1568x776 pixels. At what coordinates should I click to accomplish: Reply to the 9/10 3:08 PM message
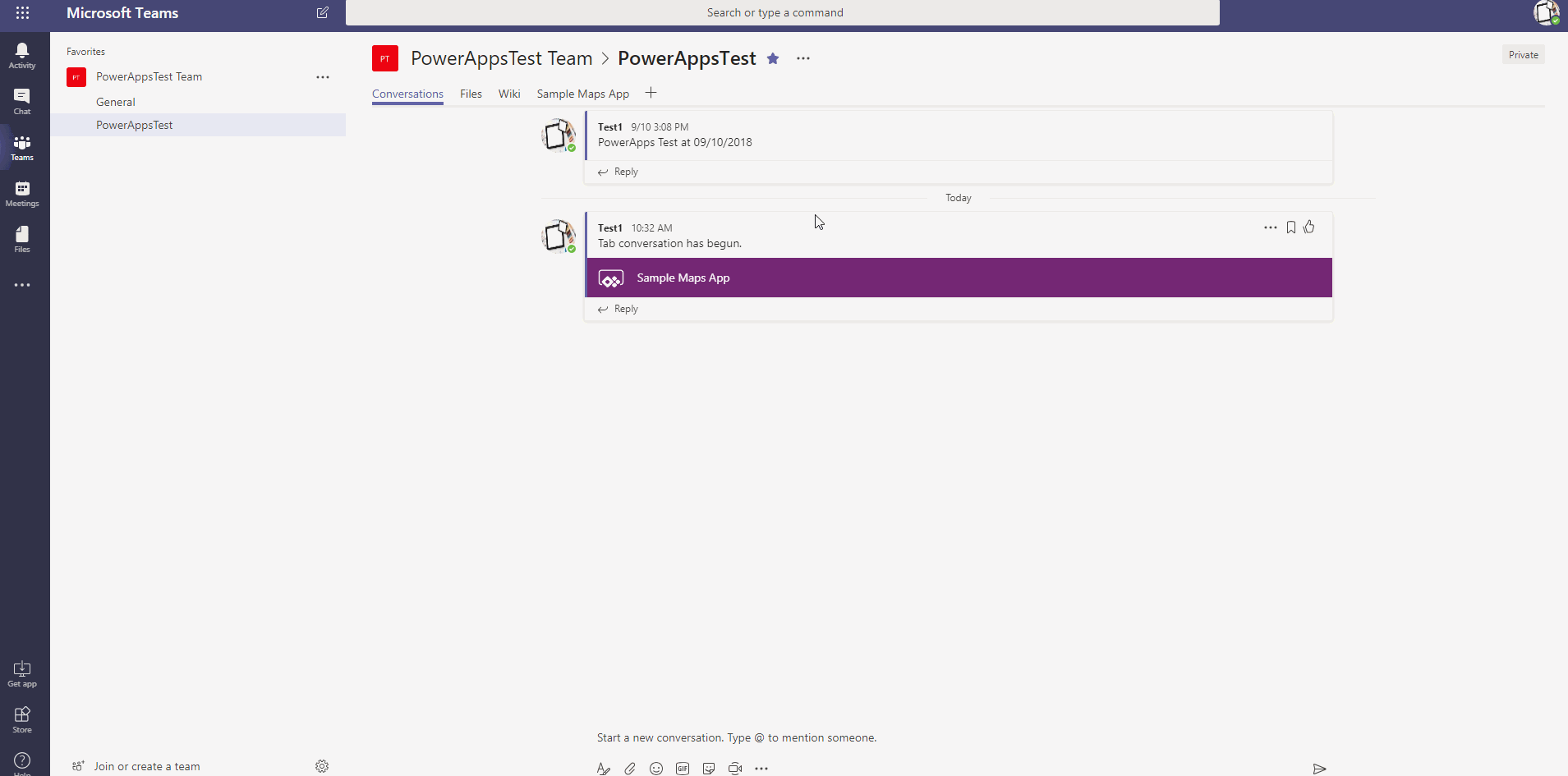[618, 172]
